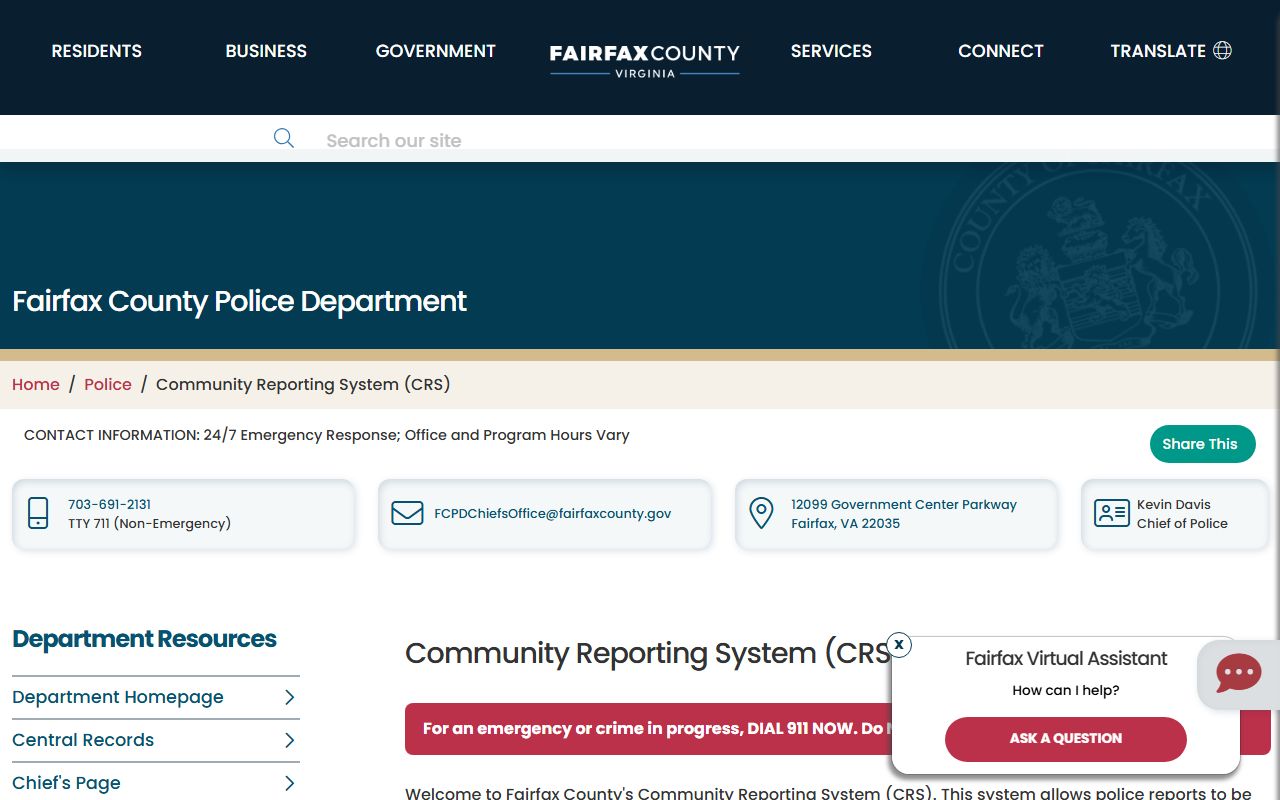Click the Fairfax County Police Department heading
Viewport: 1280px width, 800px height.
240,301
